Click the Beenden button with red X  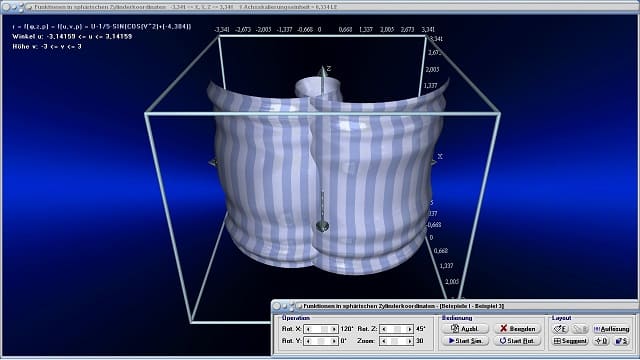[517, 329]
